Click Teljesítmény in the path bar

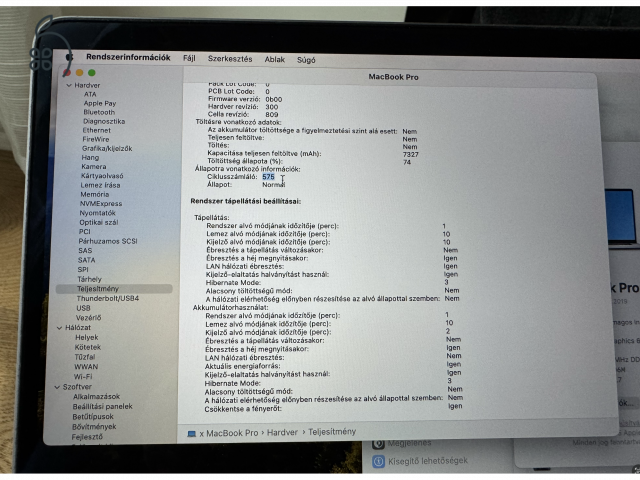pyautogui.click(x=332, y=431)
